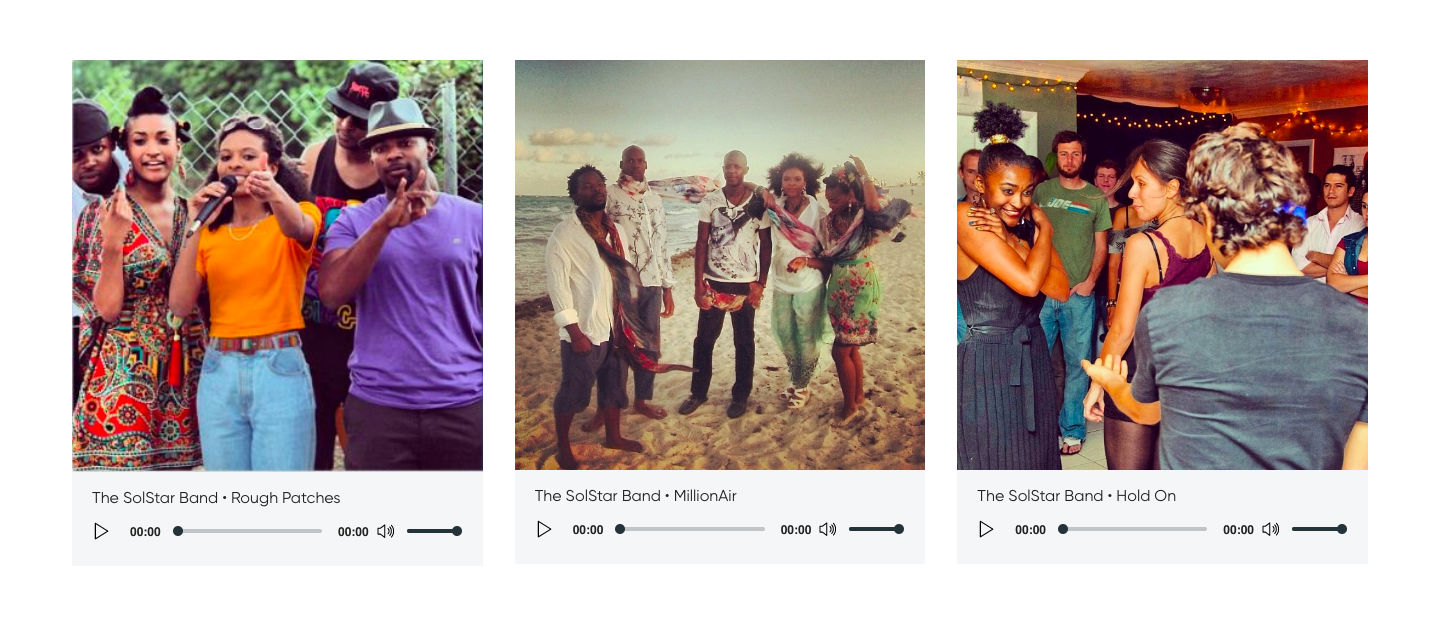This screenshot has height=627, width=1440.
Task: Click the Rough Patches seek bar
Action: coord(248,531)
